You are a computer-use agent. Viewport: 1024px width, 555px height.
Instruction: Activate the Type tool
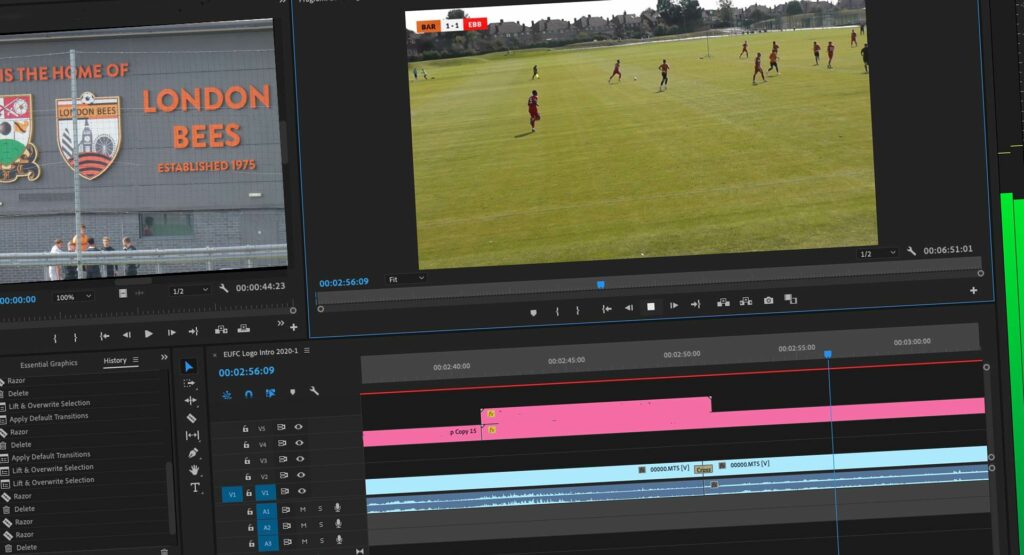[x=195, y=488]
